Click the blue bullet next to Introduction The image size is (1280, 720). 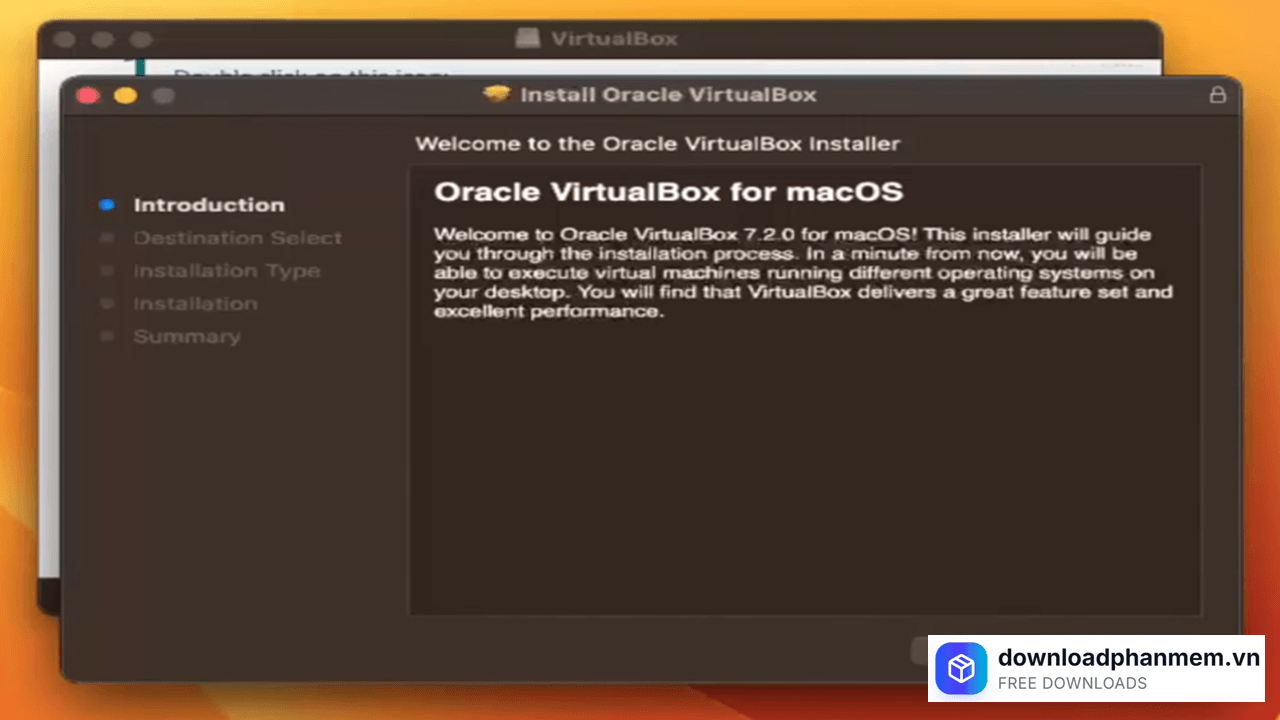tap(107, 205)
